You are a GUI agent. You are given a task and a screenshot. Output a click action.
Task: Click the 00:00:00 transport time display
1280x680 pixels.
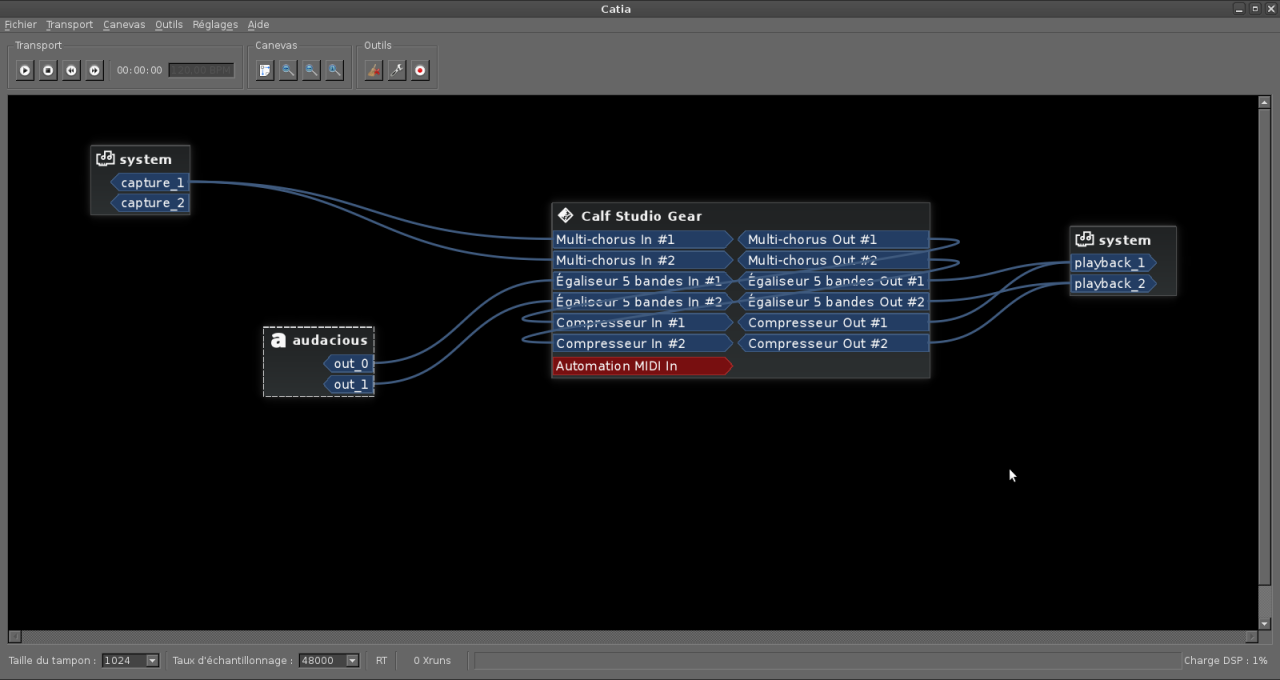pyautogui.click(x=139, y=70)
